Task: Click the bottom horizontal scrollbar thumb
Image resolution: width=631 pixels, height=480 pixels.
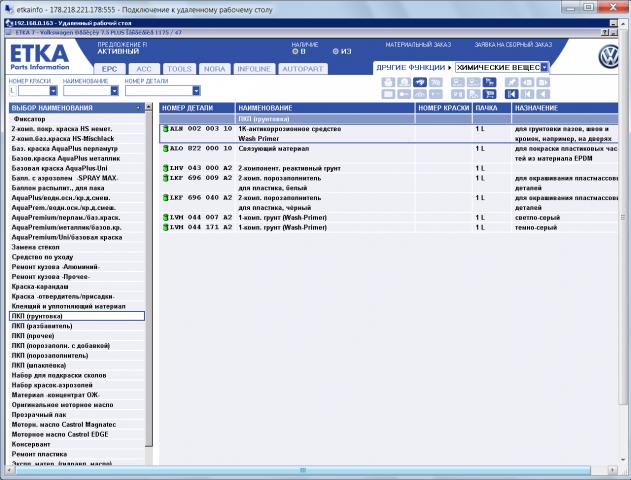Action: [303, 470]
